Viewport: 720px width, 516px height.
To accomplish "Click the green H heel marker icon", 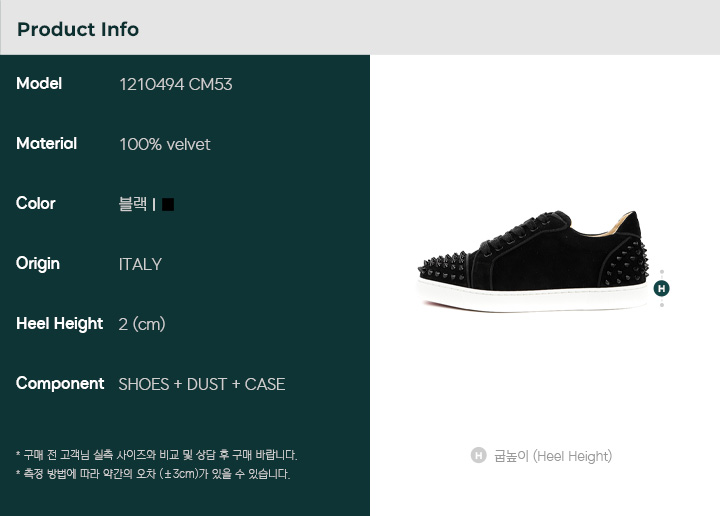I will click(x=661, y=288).
